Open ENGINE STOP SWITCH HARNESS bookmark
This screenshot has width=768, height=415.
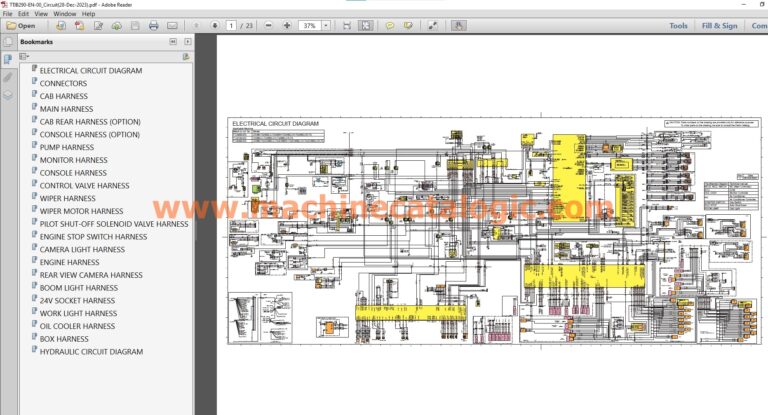click(94, 236)
